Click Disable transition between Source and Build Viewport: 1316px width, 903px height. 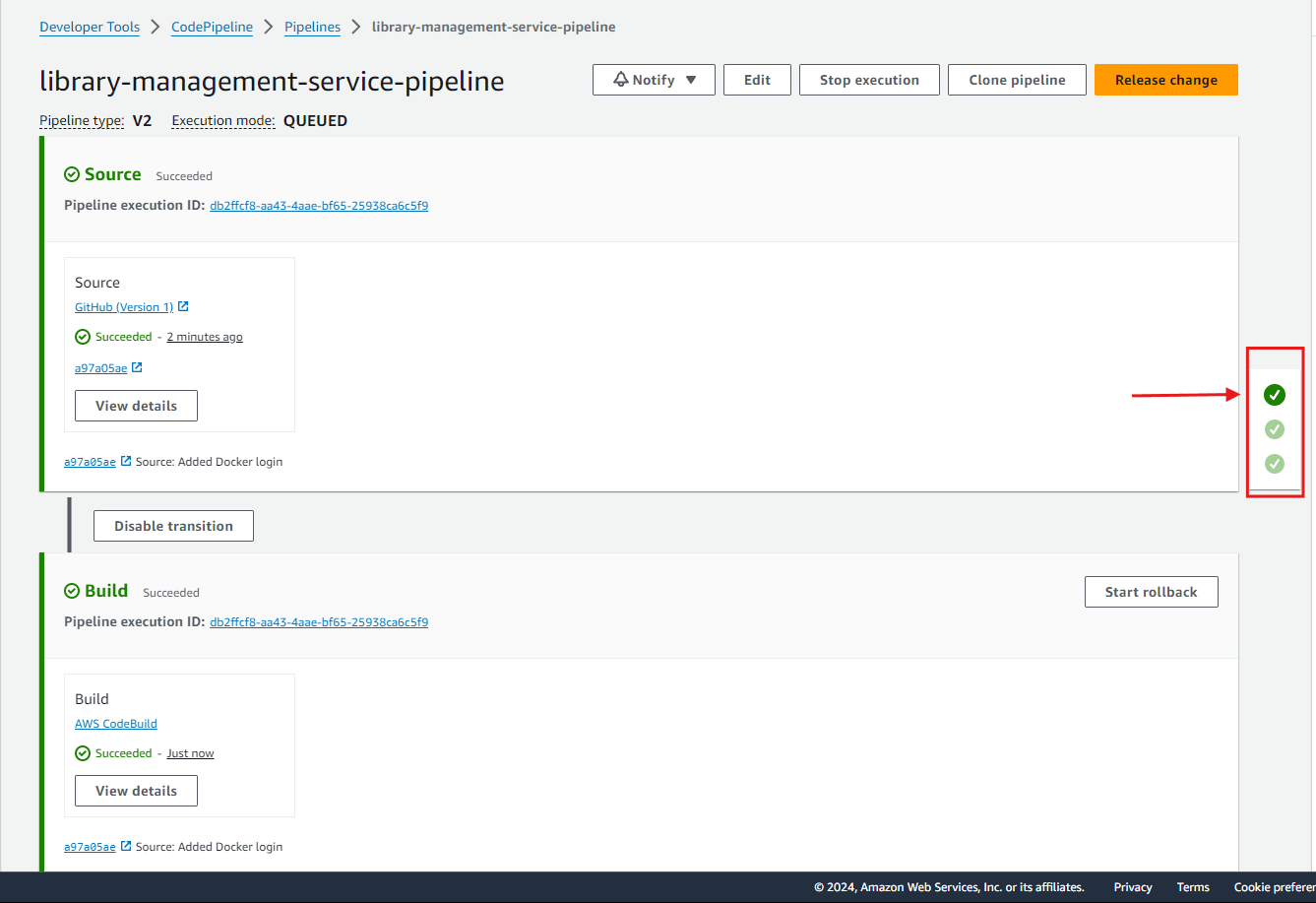point(173,526)
